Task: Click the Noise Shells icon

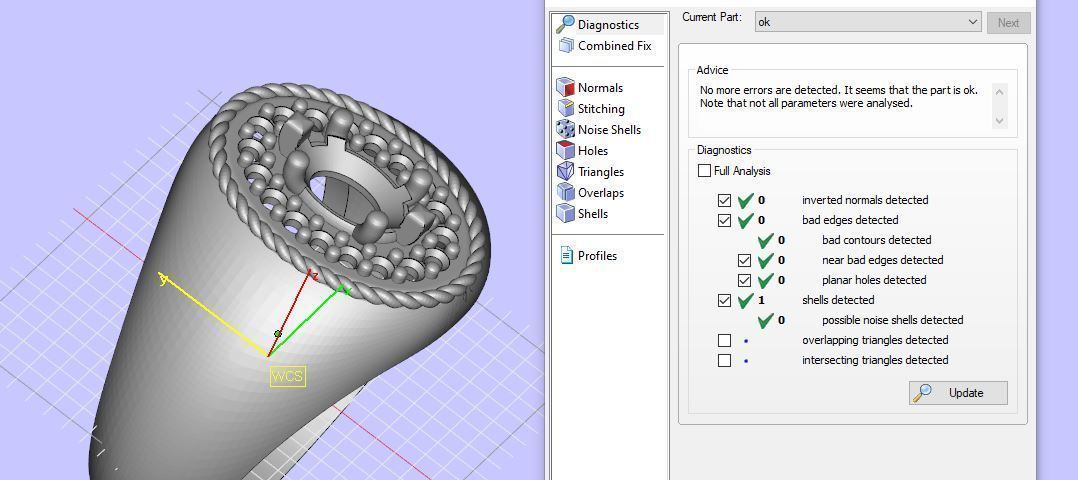Action: point(565,129)
